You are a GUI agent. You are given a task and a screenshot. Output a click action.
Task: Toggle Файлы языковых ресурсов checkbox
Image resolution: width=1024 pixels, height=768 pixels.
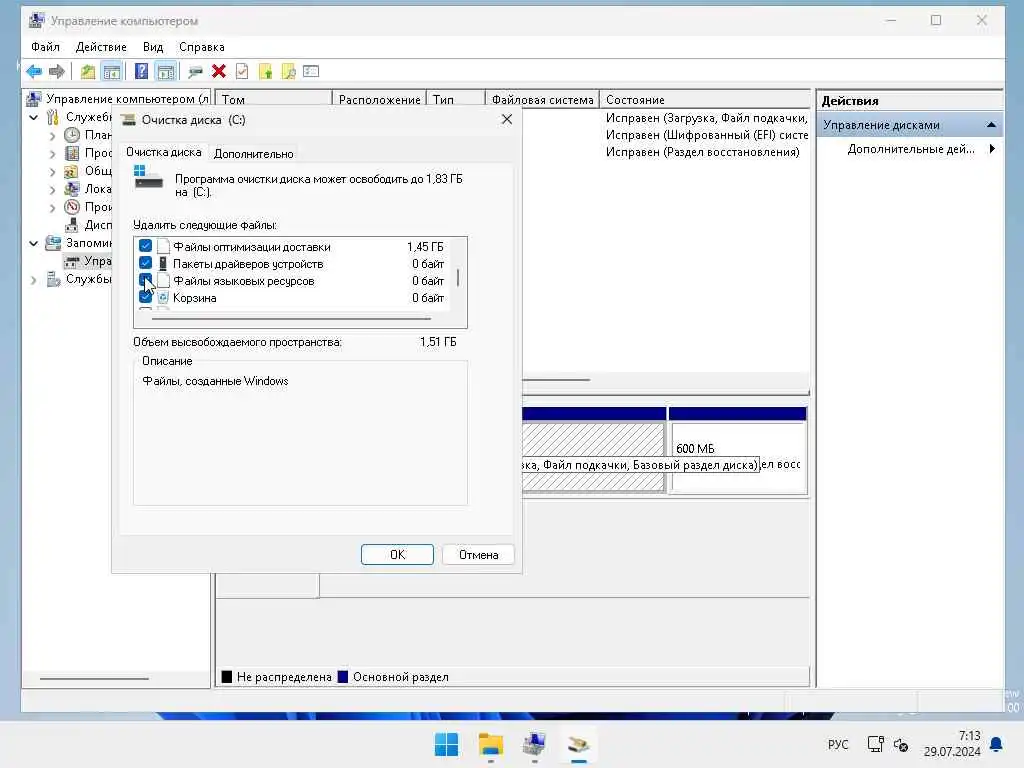pos(145,280)
